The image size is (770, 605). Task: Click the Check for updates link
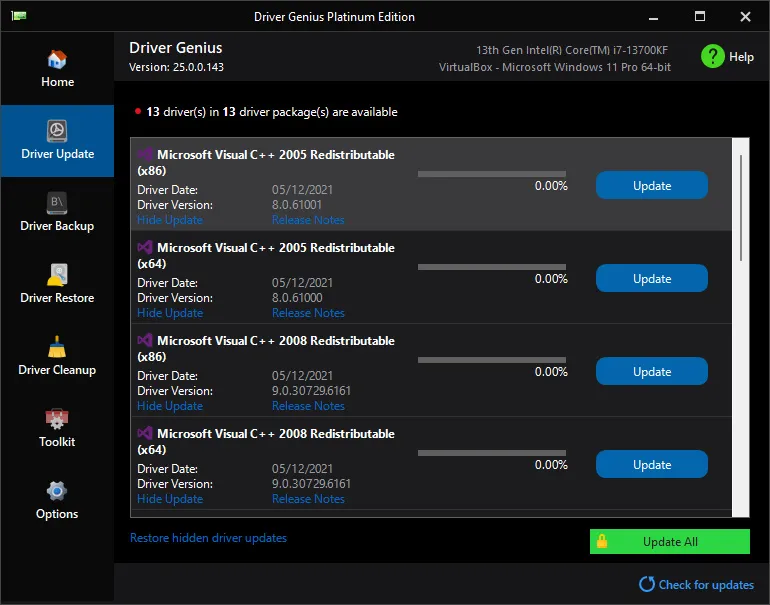(x=706, y=584)
